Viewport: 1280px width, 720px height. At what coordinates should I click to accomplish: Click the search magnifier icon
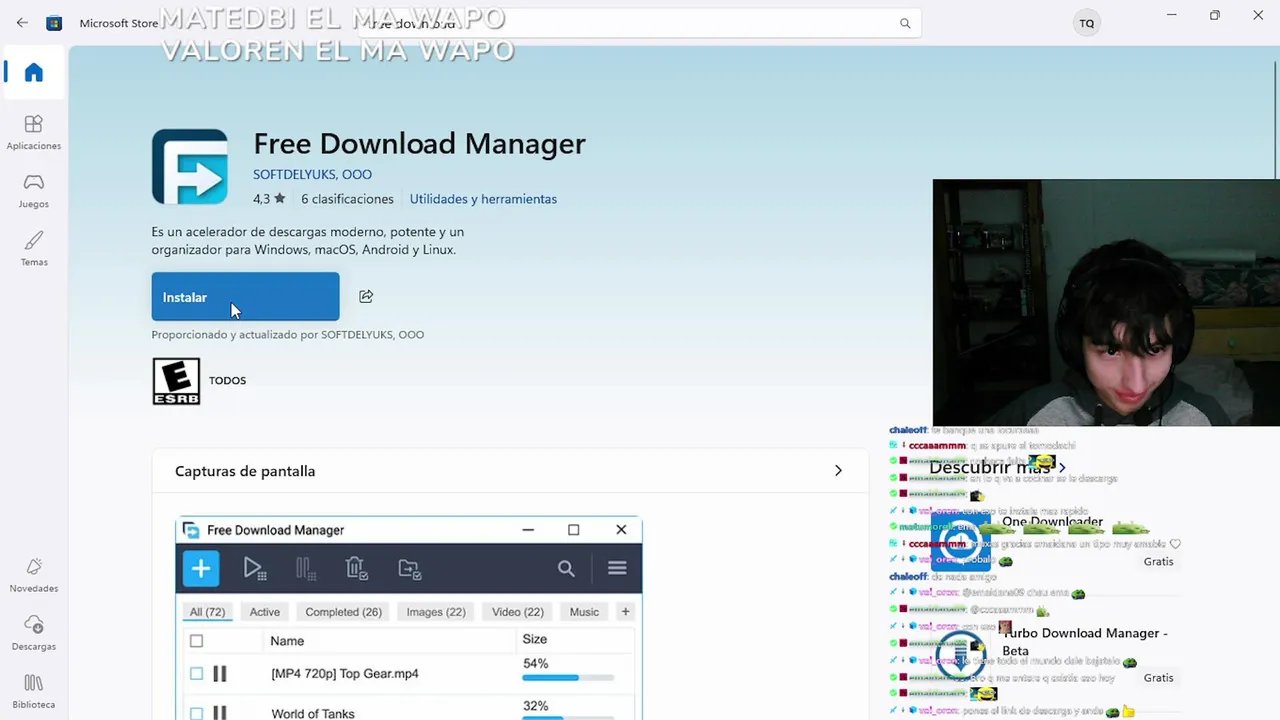pyautogui.click(x=905, y=23)
